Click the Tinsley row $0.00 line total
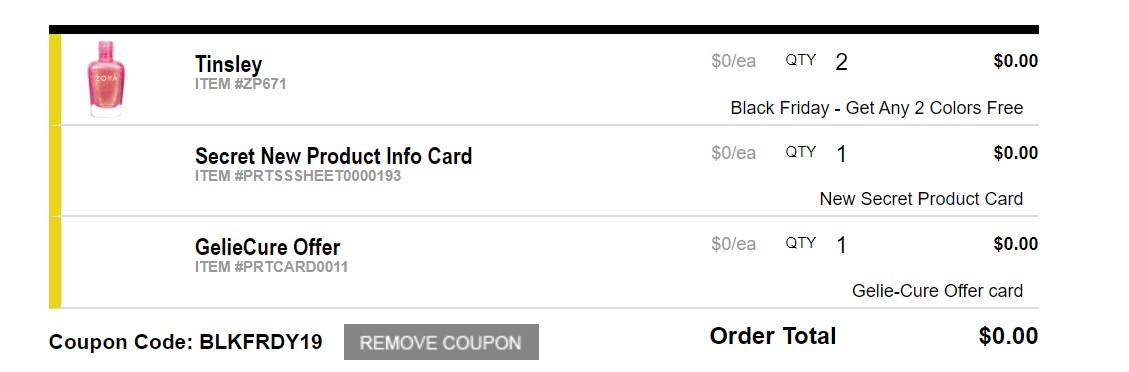 tap(1015, 62)
